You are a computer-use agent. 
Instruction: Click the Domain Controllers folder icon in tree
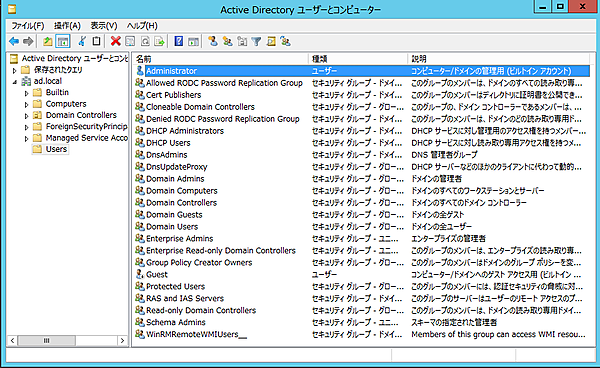pyautogui.click(x=38, y=115)
